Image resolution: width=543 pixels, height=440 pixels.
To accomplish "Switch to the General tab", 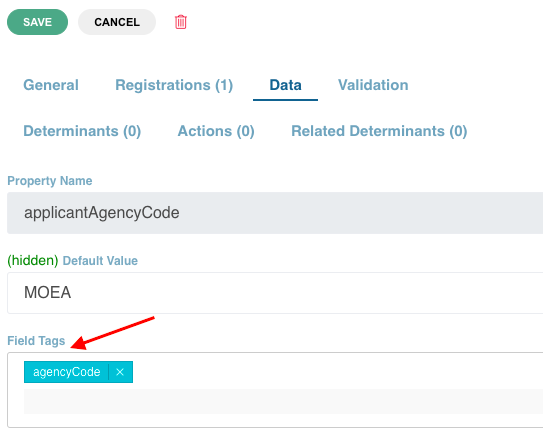I will [51, 85].
